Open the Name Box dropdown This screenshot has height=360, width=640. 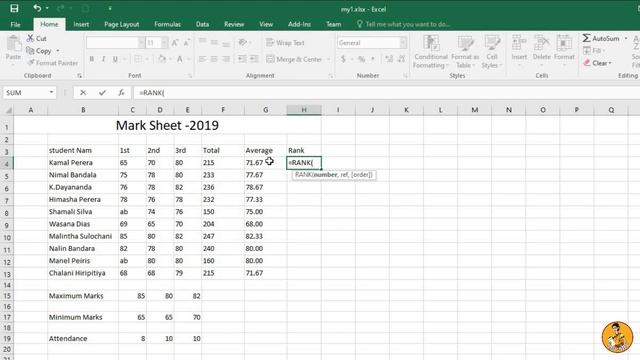51,93
